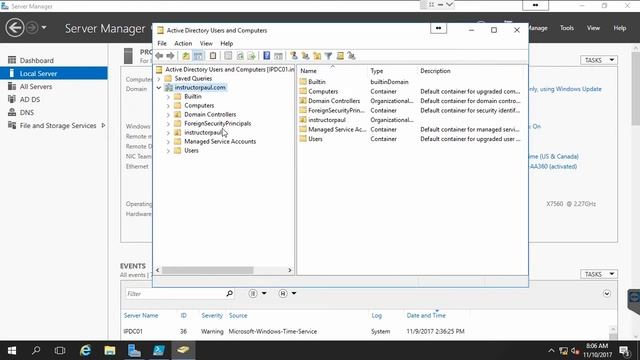Image resolution: width=640 pixels, height=360 pixels.
Task: Open PowerShell from taskbar
Action: pyautogui.click(x=158, y=350)
